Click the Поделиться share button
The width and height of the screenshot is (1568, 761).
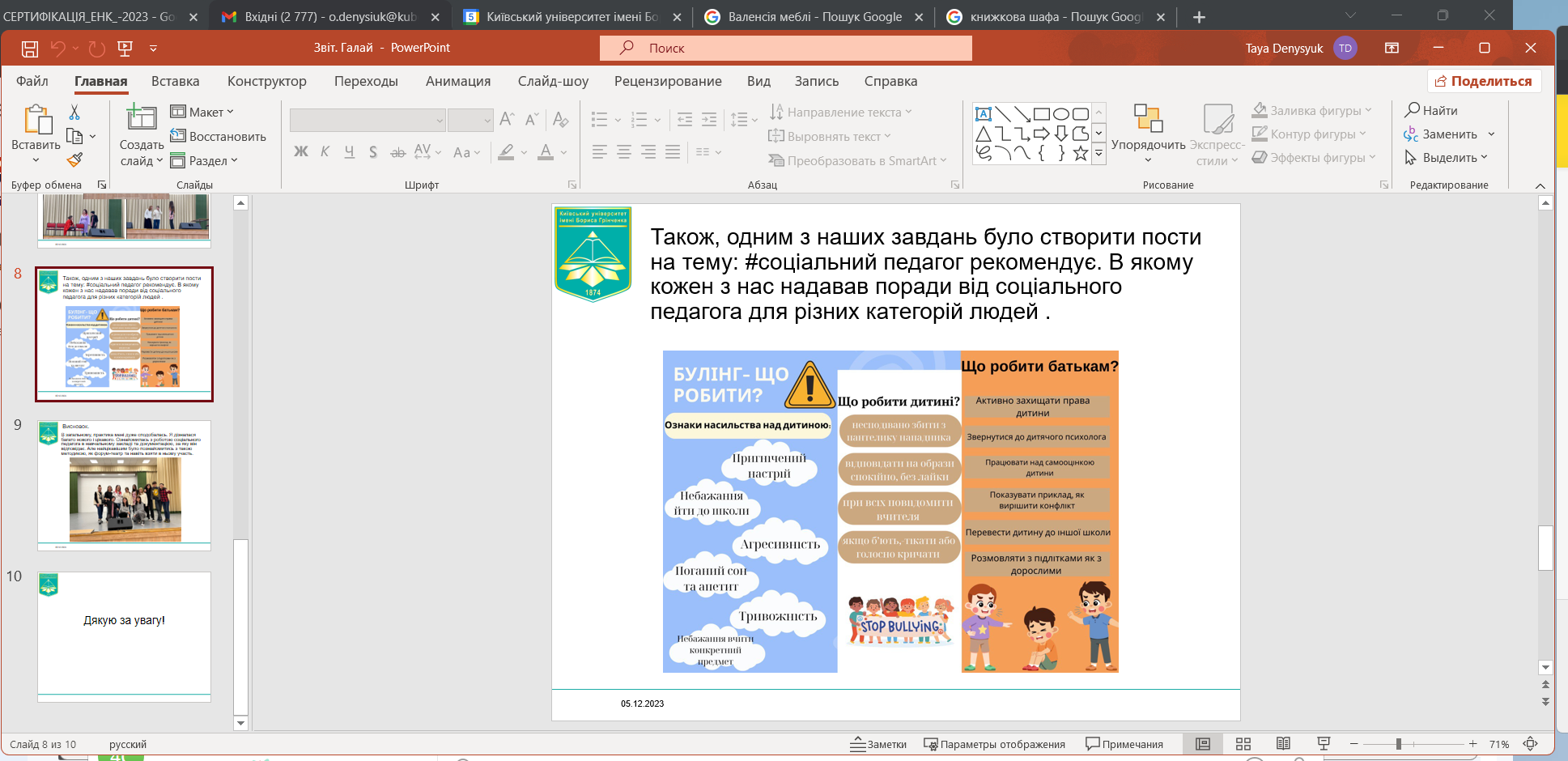click(x=1484, y=81)
